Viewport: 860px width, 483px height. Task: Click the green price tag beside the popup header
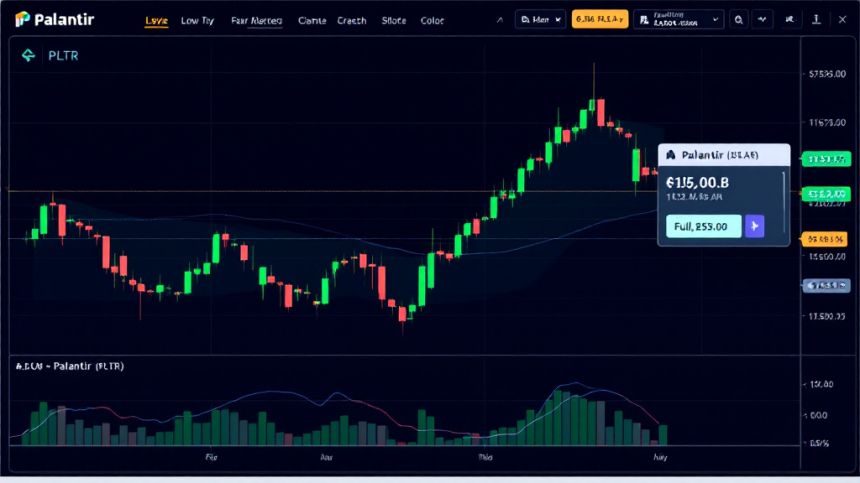pos(826,160)
